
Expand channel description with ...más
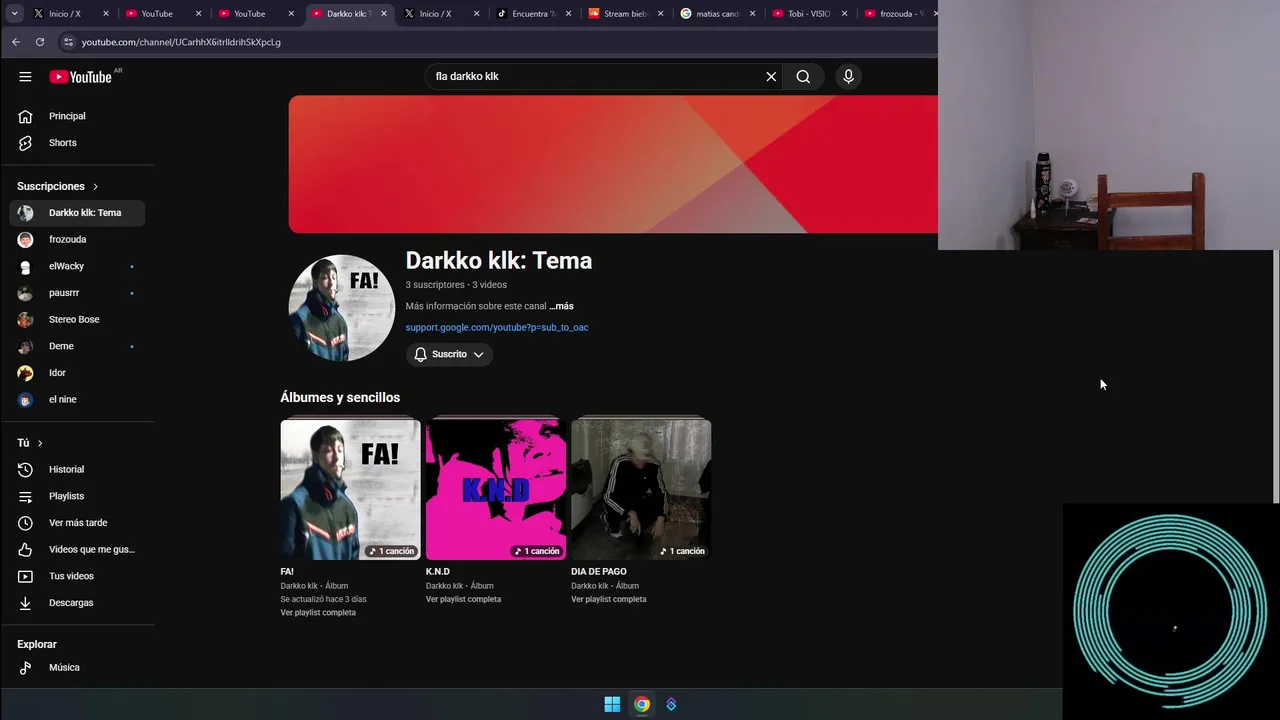click(561, 306)
